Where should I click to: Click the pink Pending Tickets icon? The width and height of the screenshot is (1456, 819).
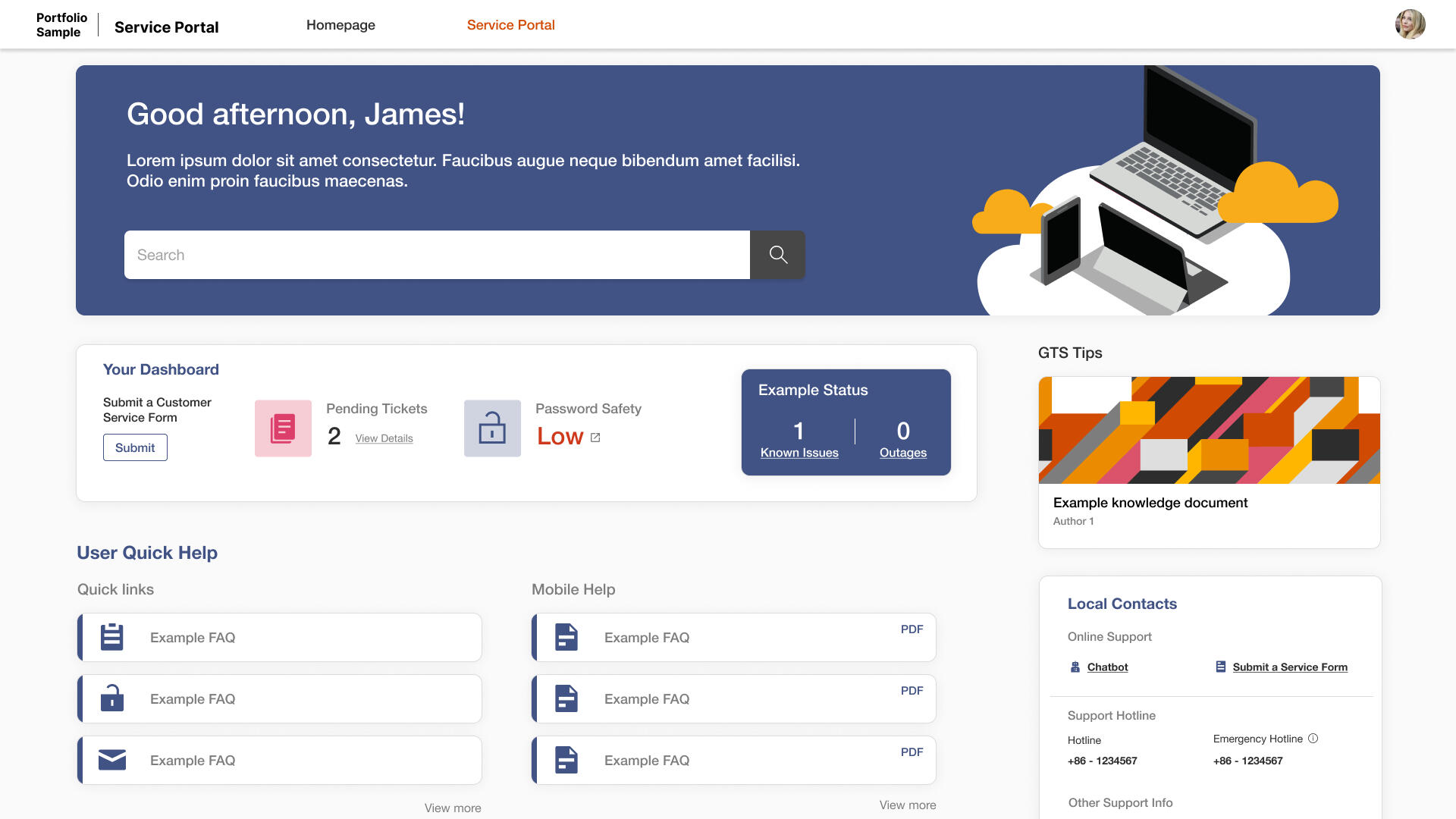click(283, 428)
